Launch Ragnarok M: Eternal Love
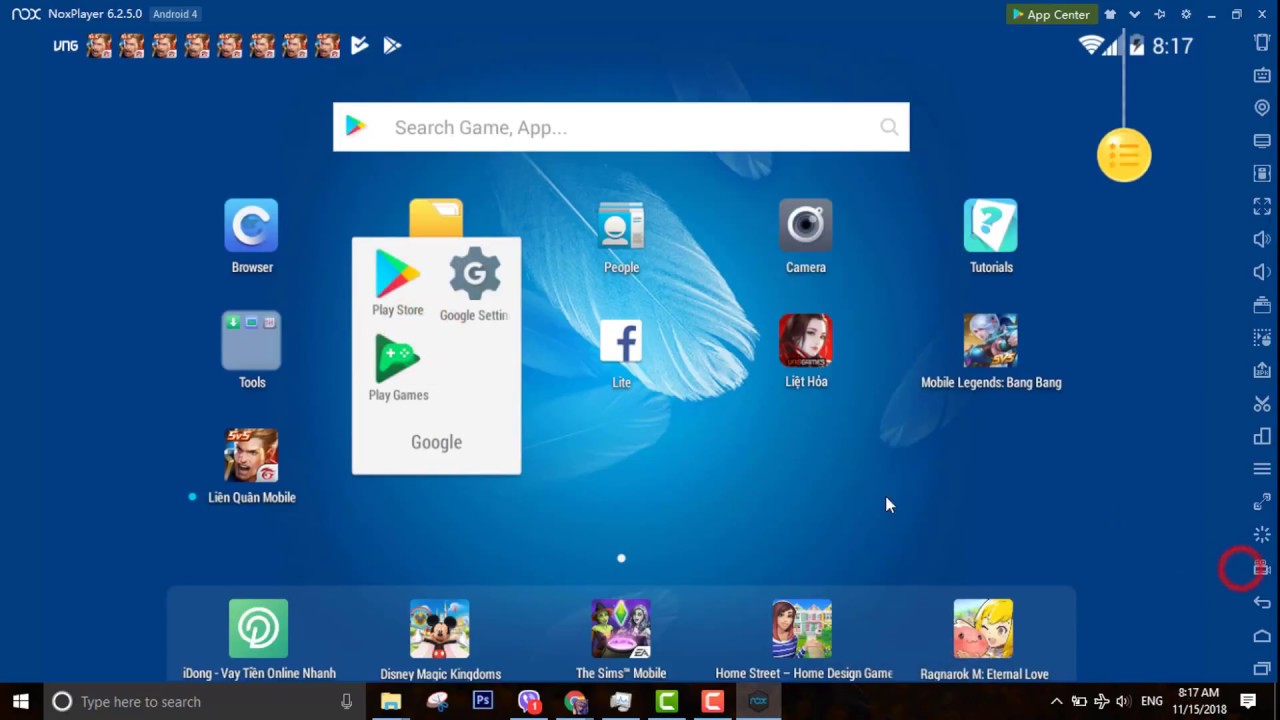 point(983,628)
